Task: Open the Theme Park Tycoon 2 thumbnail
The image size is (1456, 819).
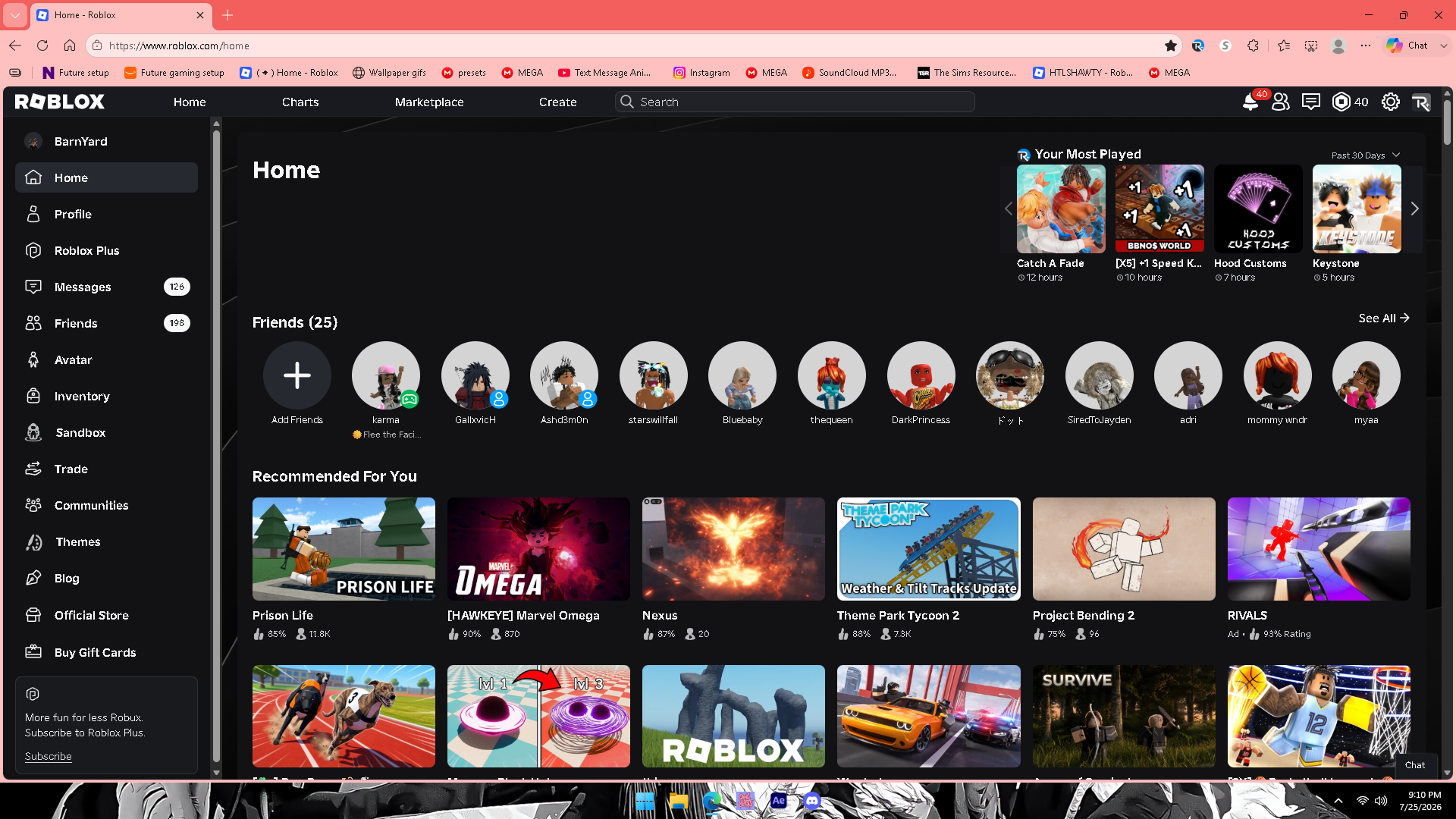Action: pos(929,549)
